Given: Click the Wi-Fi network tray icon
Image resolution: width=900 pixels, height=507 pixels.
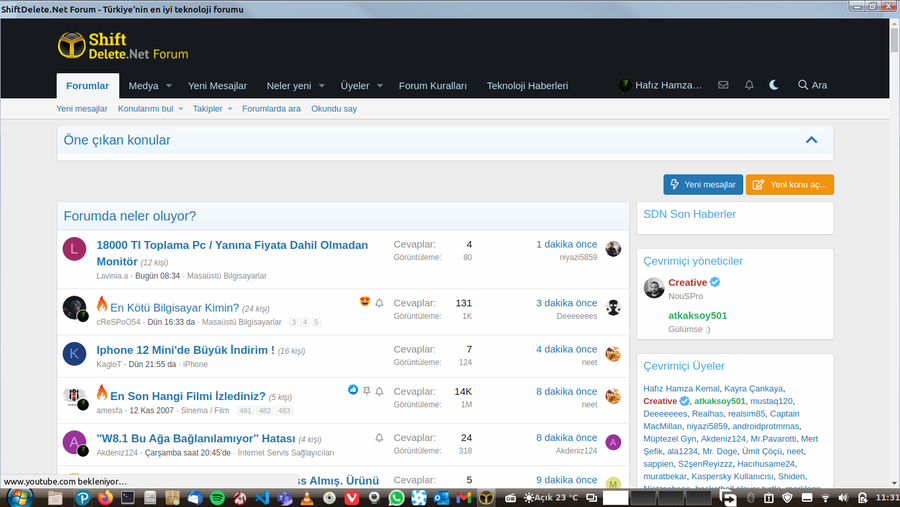Looking at the screenshot, I should click(x=825, y=498).
